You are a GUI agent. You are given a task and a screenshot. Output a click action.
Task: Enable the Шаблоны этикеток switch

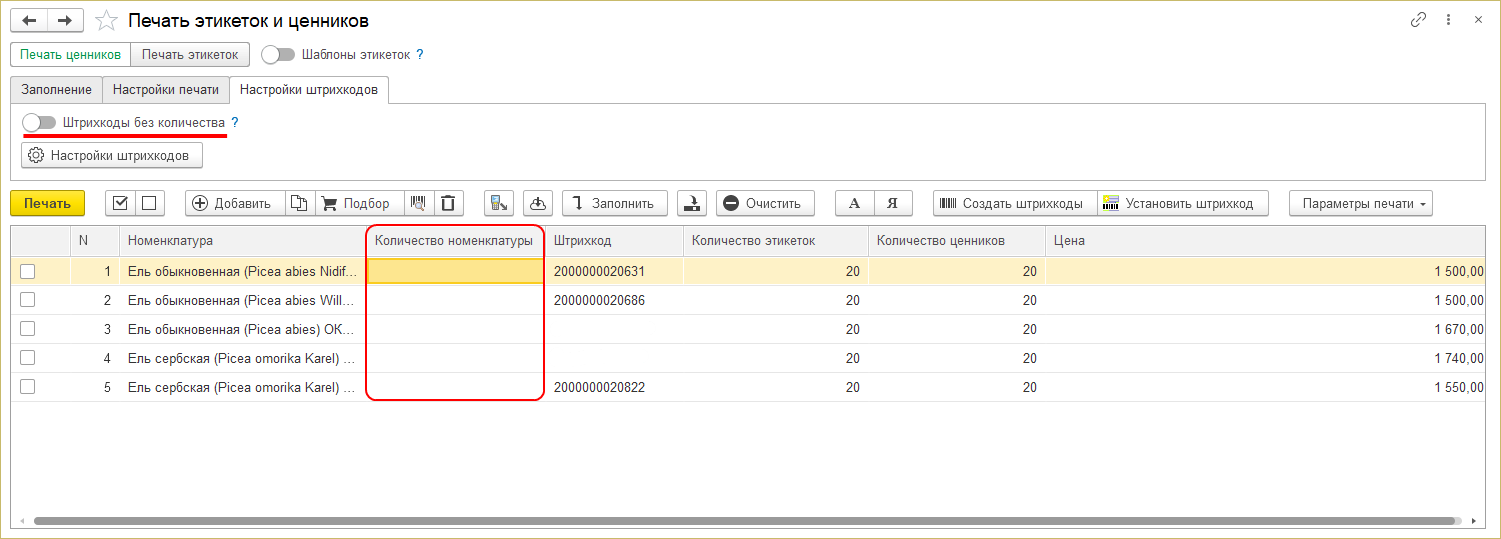coord(278,55)
